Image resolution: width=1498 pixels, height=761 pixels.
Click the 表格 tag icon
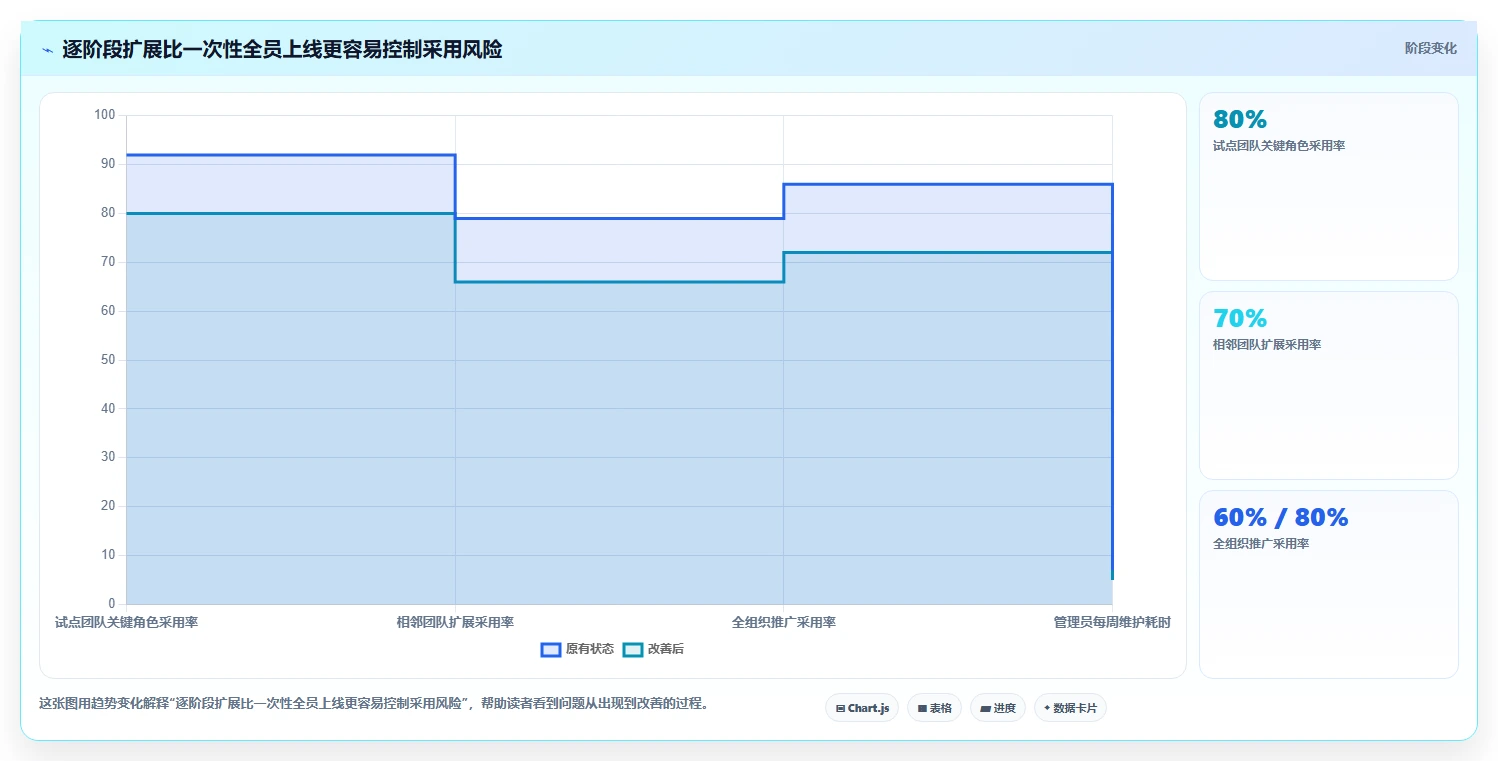922,708
